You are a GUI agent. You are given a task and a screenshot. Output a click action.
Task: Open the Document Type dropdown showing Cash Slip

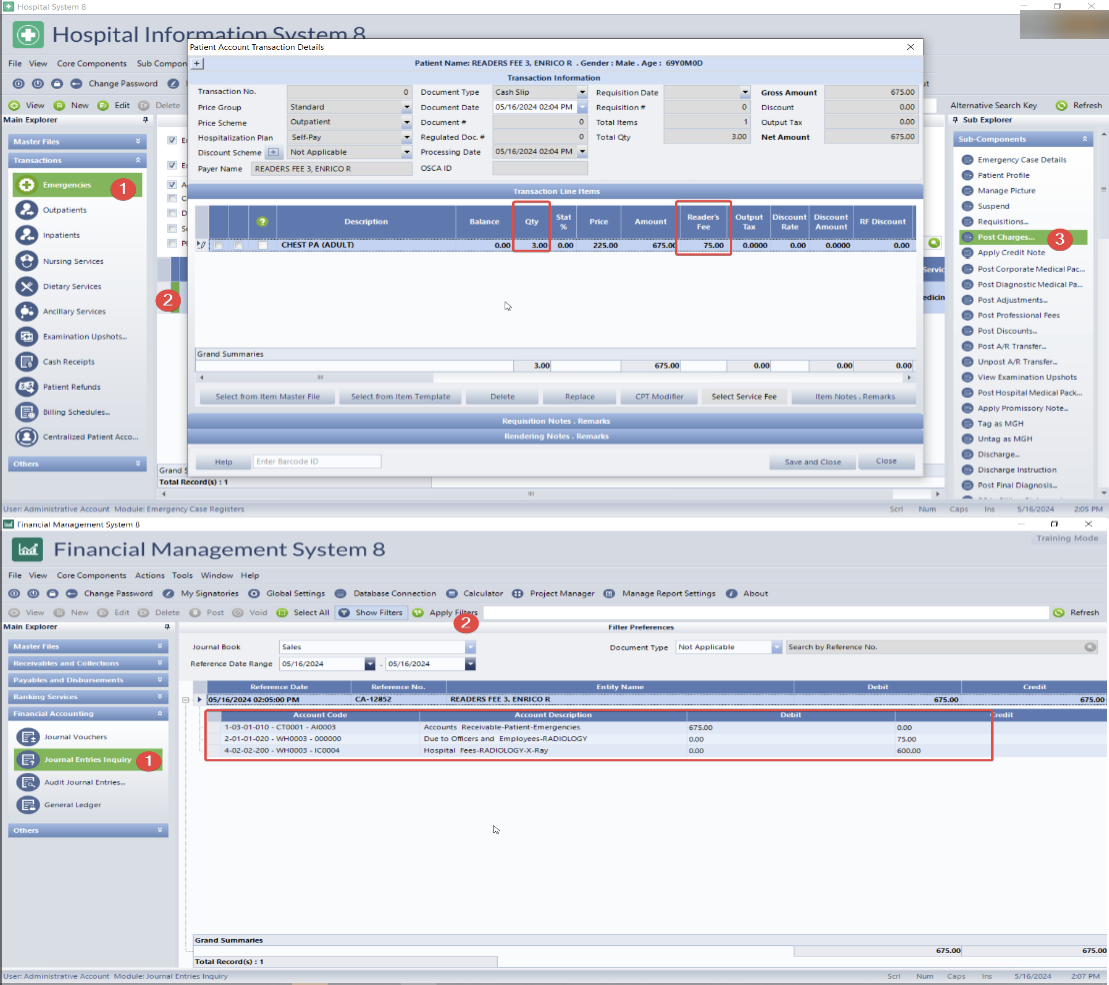(582, 92)
